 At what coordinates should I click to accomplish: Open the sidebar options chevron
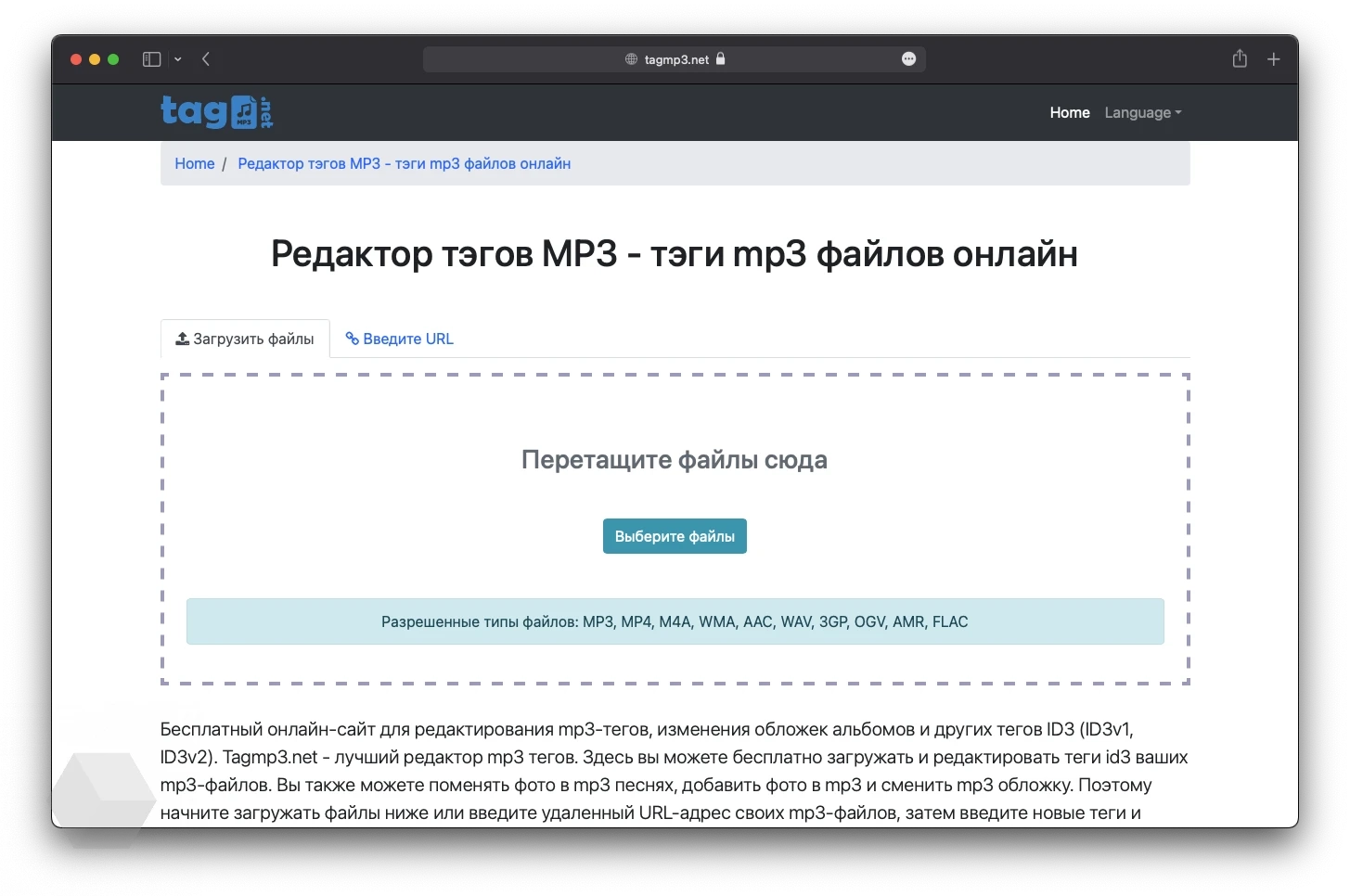[x=178, y=59]
